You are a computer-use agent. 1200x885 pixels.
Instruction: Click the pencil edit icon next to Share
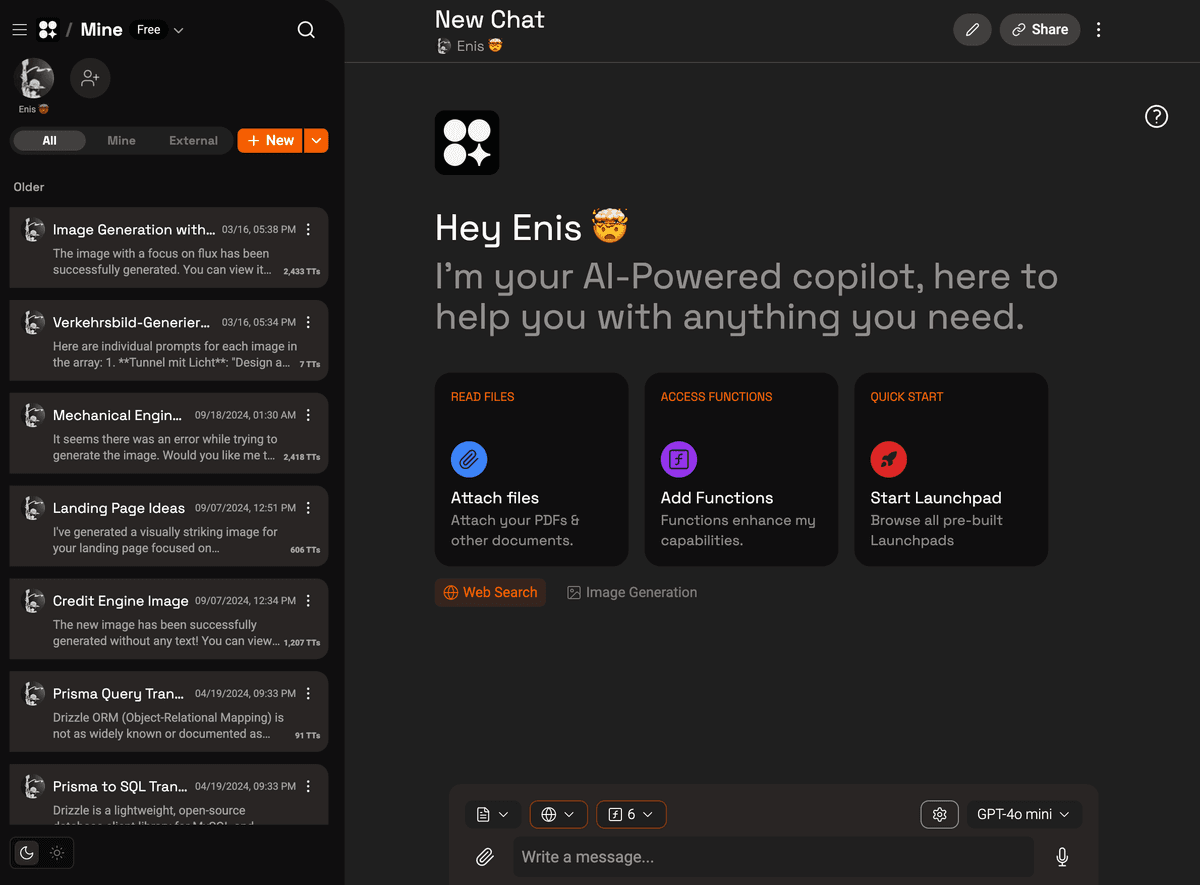(972, 29)
